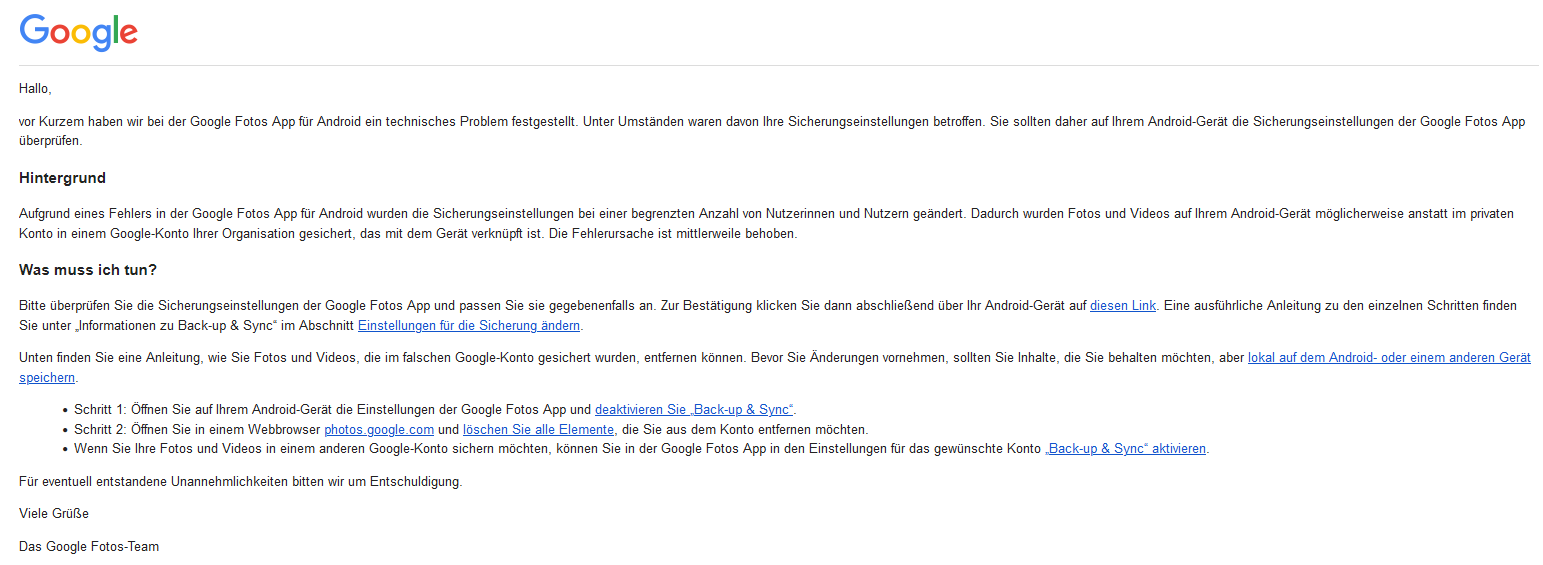Click the "Hallo," greeting text
The height and width of the screenshot is (565, 1543).
tap(35, 89)
